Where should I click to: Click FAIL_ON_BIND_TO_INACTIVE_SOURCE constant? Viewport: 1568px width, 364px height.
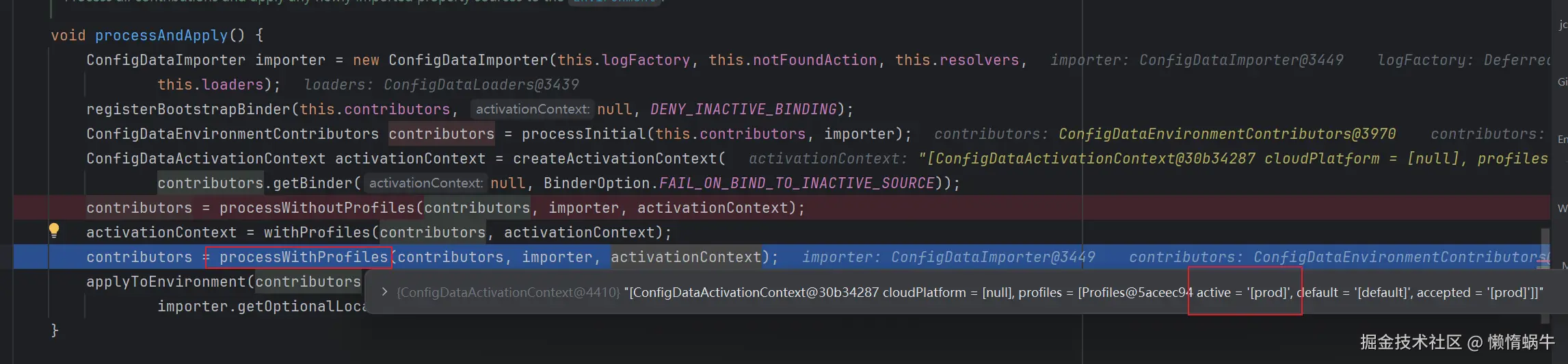[797, 183]
